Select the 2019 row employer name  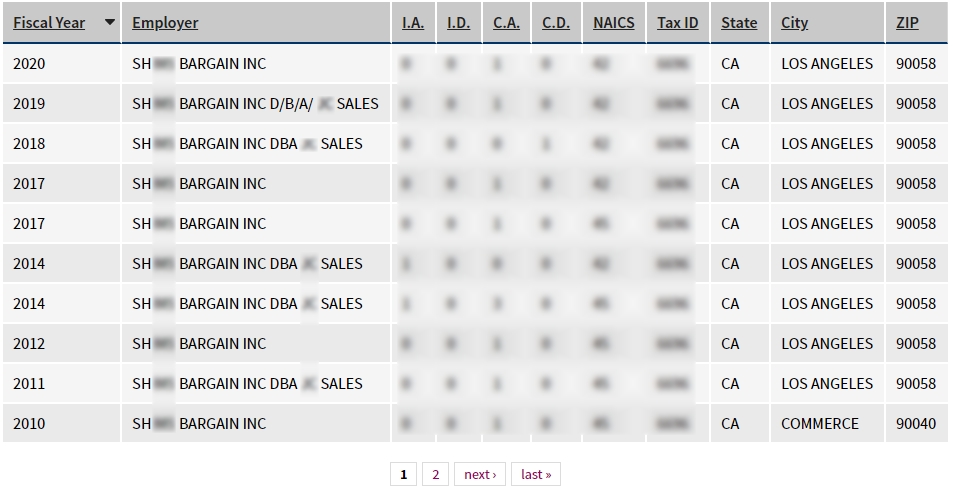(x=255, y=104)
